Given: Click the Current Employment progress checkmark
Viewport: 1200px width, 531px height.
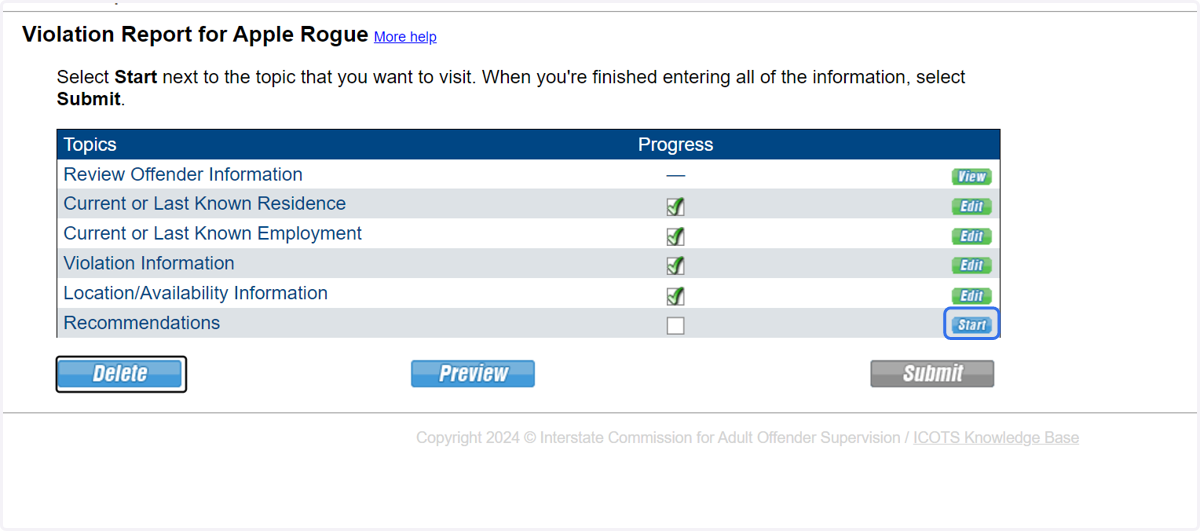Looking at the screenshot, I should pos(676,237).
